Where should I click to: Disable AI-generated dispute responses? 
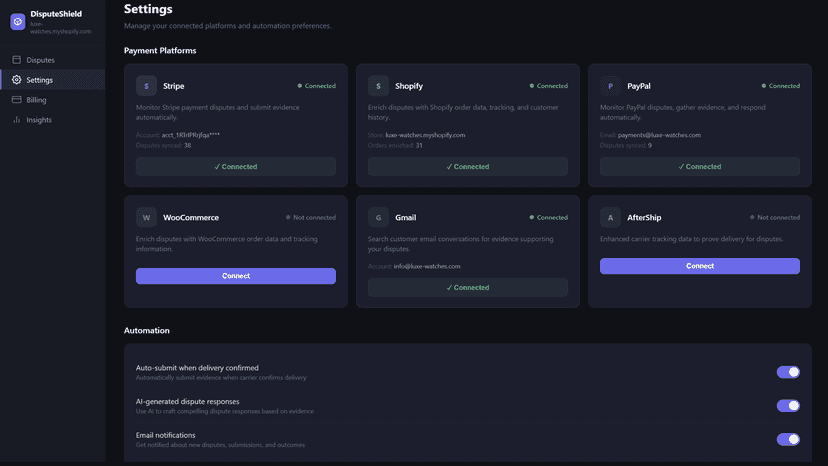[x=788, y=406]
